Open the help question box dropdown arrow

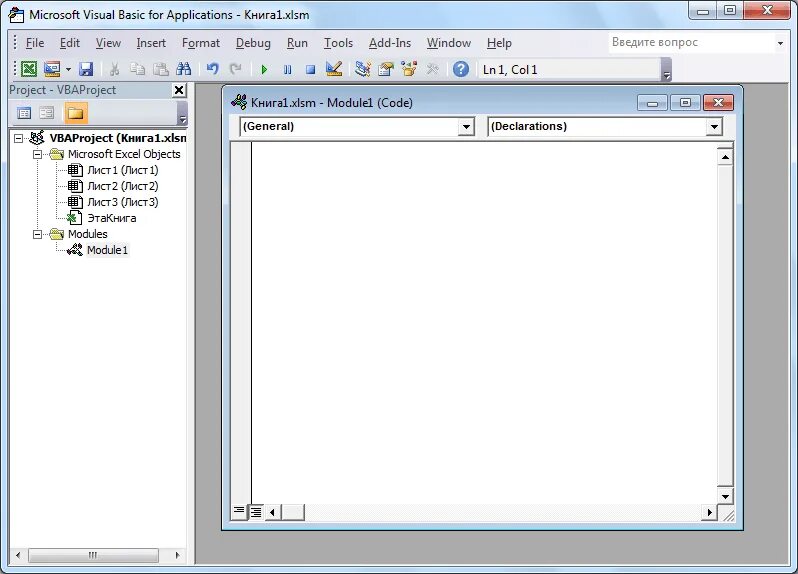[780, 43]
